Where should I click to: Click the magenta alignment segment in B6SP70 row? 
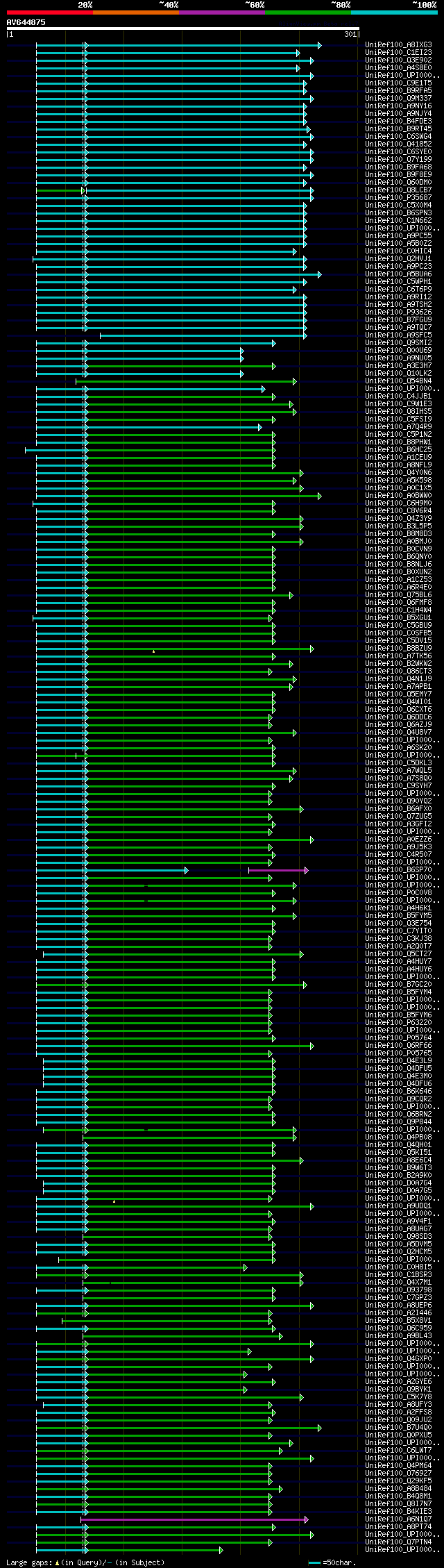tap(278, 870)
